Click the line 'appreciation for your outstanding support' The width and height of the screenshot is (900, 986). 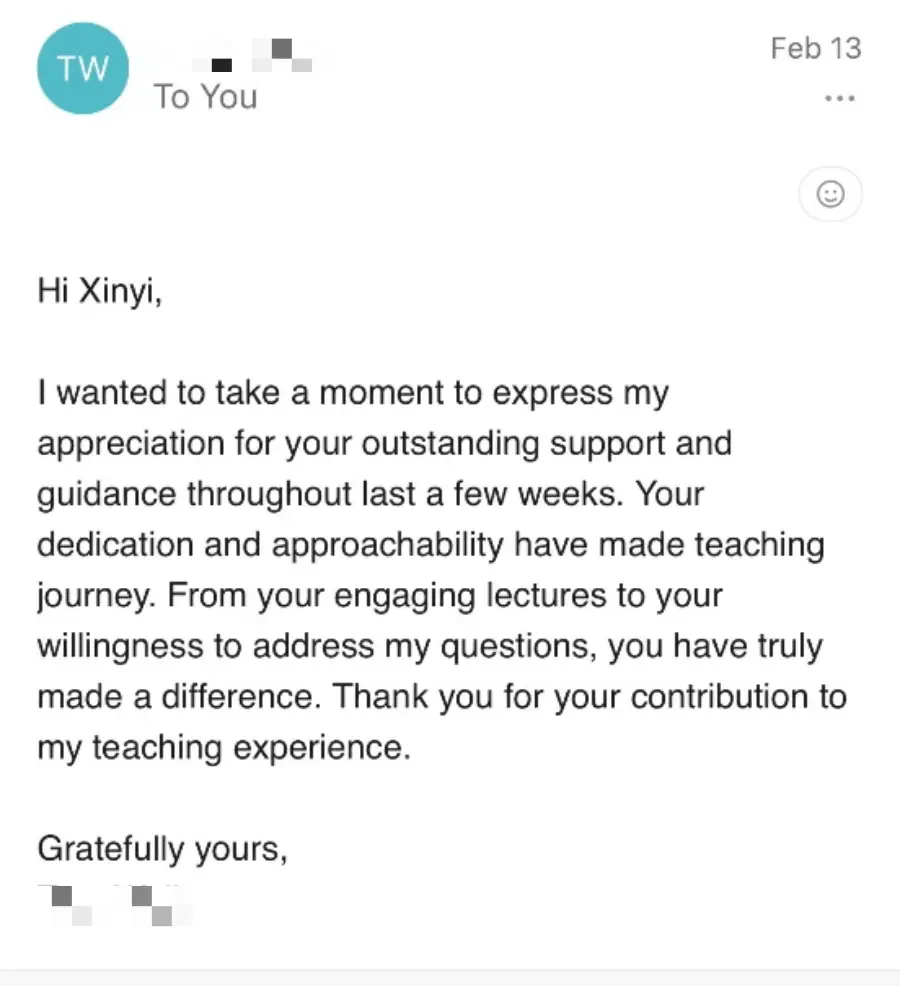click(385, 444)
